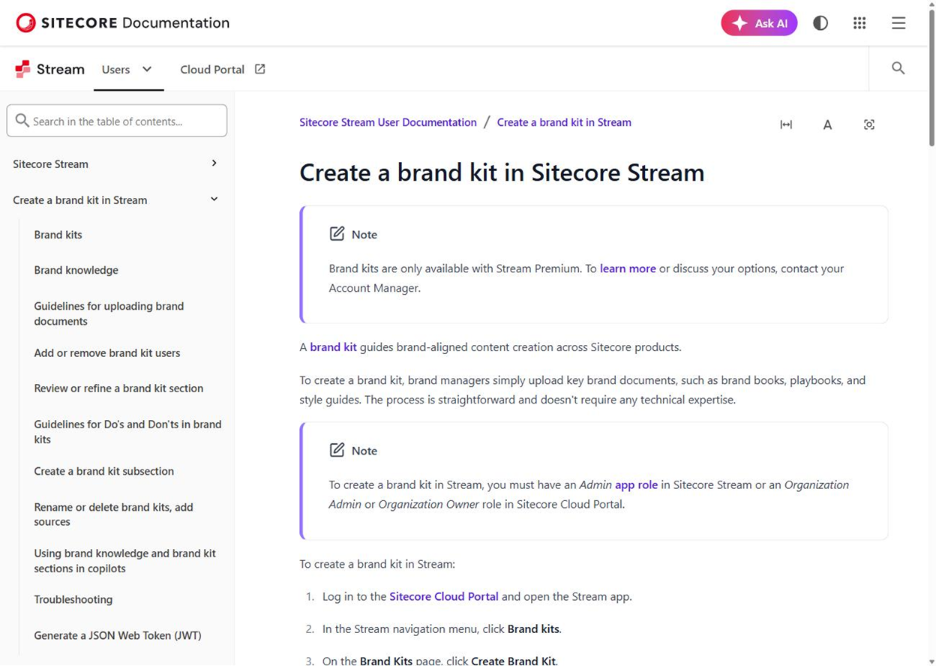Open Using brand knowledge in copilots page

[x=125, y=561]
